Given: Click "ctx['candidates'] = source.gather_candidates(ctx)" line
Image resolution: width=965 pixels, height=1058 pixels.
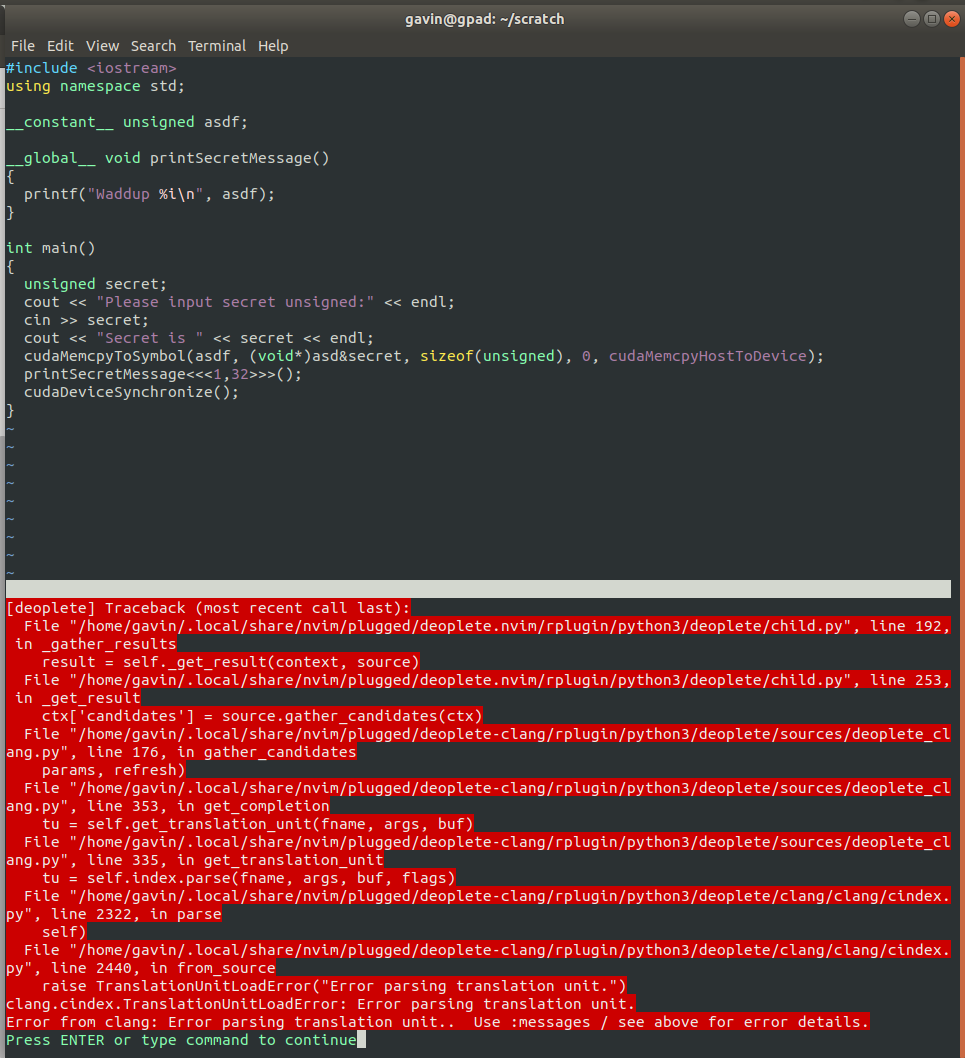Looking at the screenshot, I should coord(262,716).
